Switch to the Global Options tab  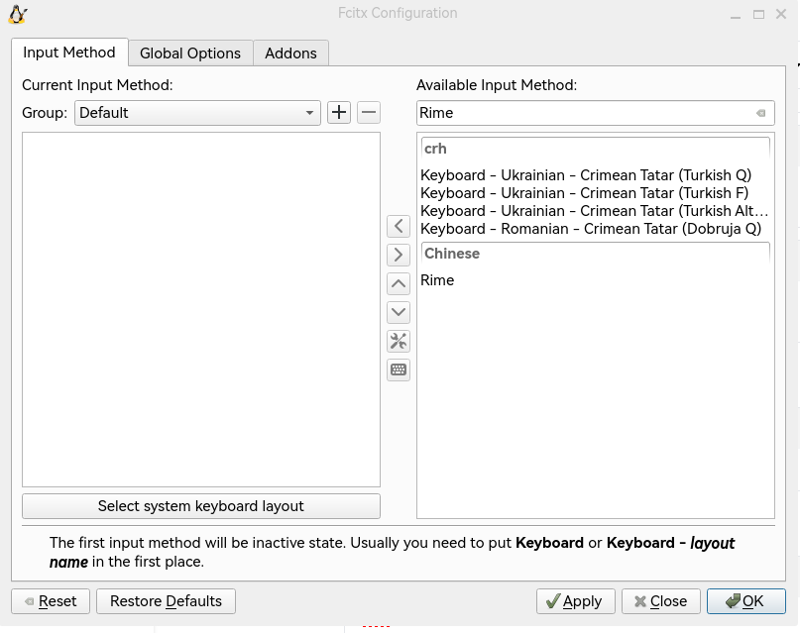(190, 53)
